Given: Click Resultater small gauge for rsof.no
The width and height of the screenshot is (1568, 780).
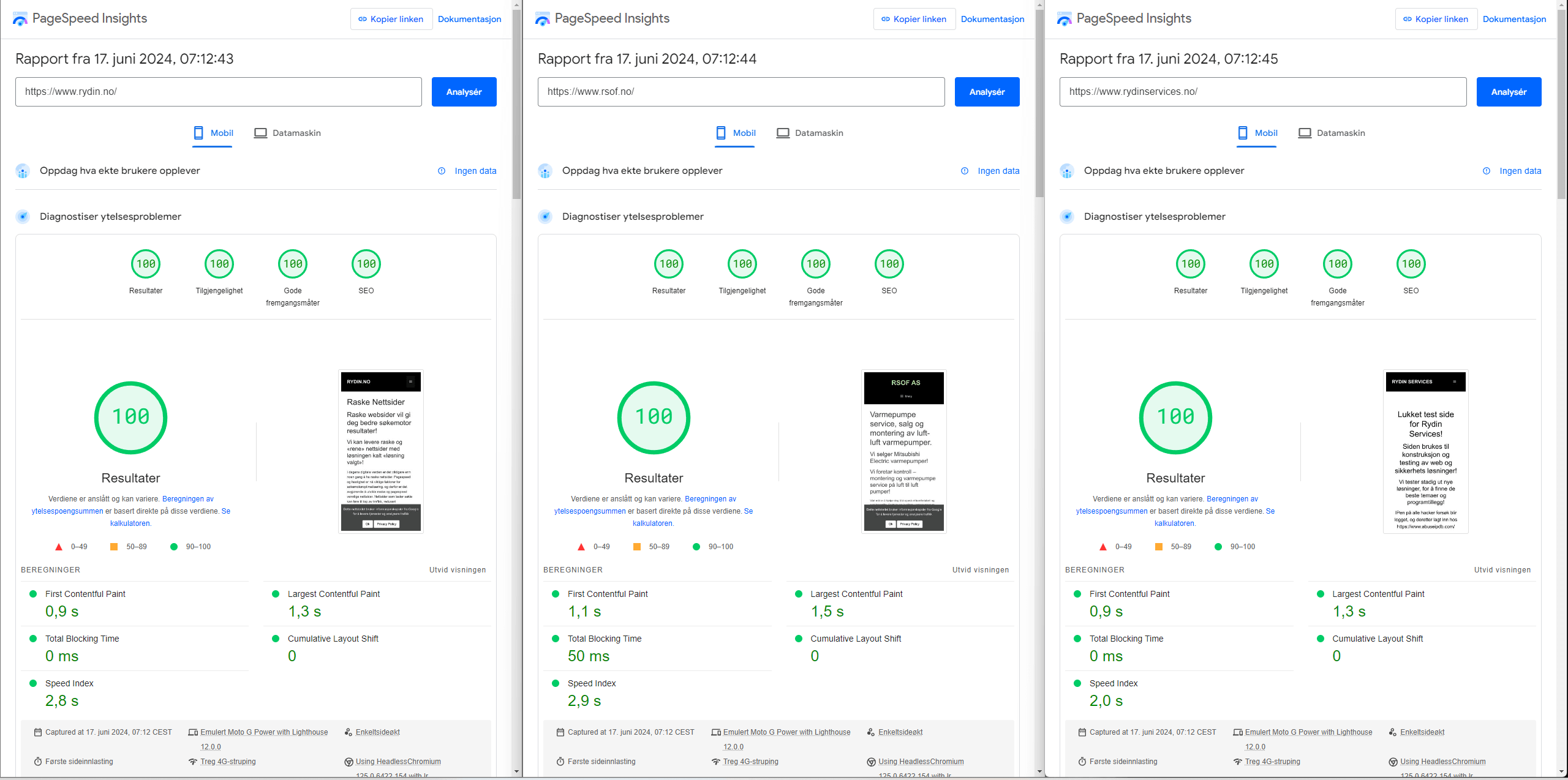Looking at the screenshot, I should click(668, 264).
